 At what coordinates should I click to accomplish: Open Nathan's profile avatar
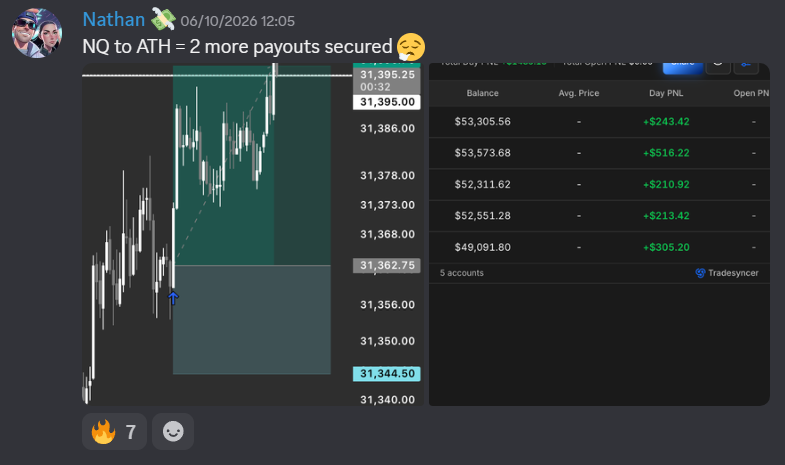click(x=37, y=33)
